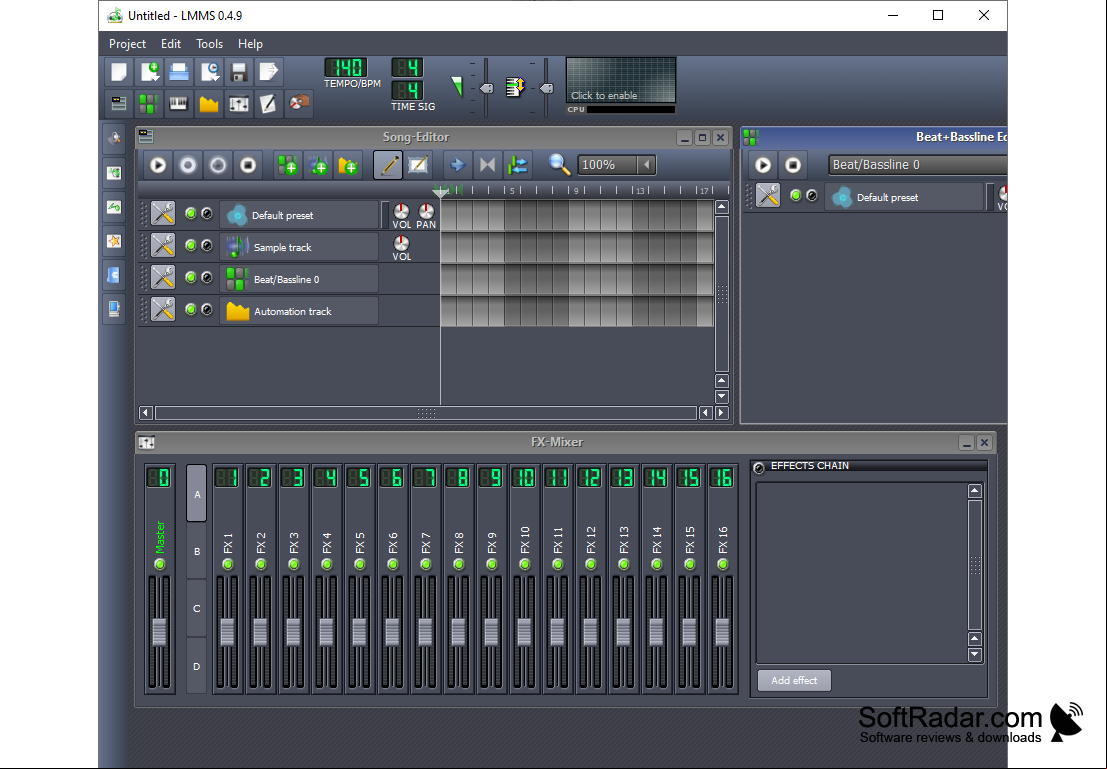Switch to FX bank B

(197, 552)
